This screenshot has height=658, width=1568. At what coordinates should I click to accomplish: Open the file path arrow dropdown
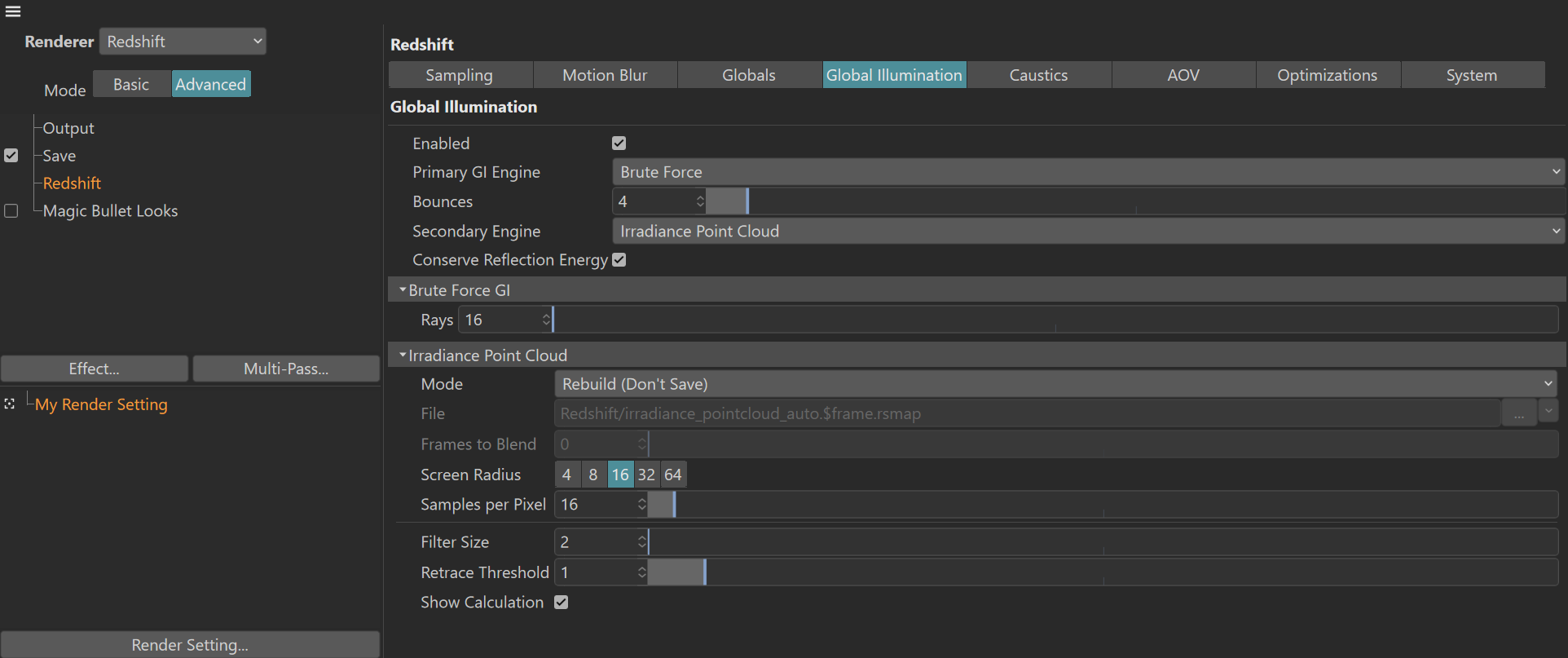pyautogui.click(x=1548, y=412)
